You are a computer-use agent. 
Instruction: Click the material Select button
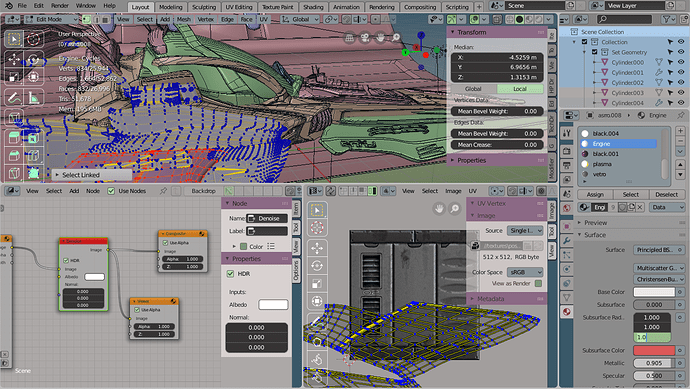coord(631,194)
